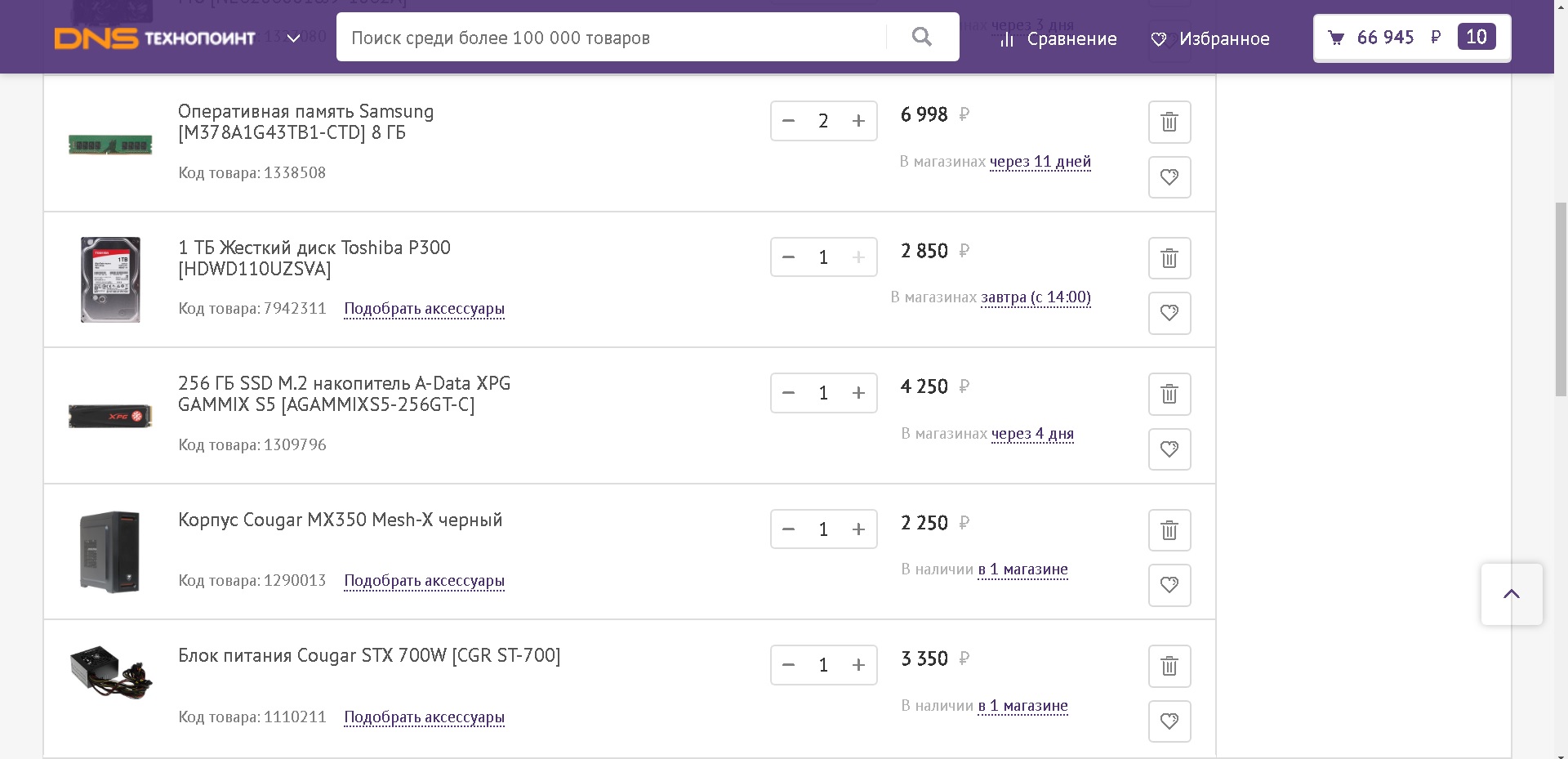Go to Избранное favorites list
The height and width of the screenshot is (759, 1568).
(x=1210, y=38)
